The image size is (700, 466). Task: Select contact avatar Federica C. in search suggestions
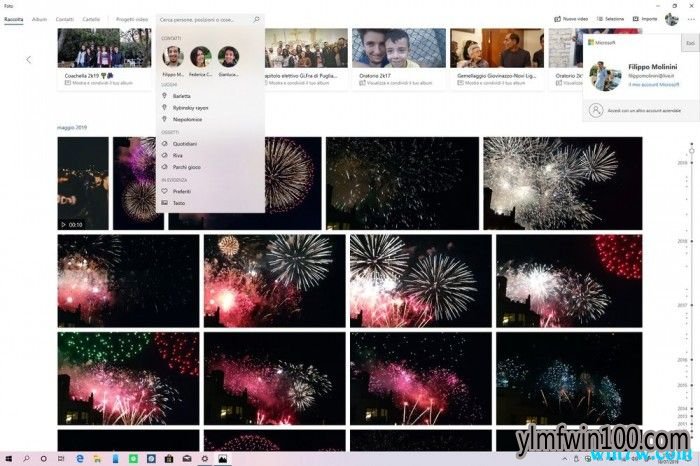pyautogui.click(x=201, y=56)
